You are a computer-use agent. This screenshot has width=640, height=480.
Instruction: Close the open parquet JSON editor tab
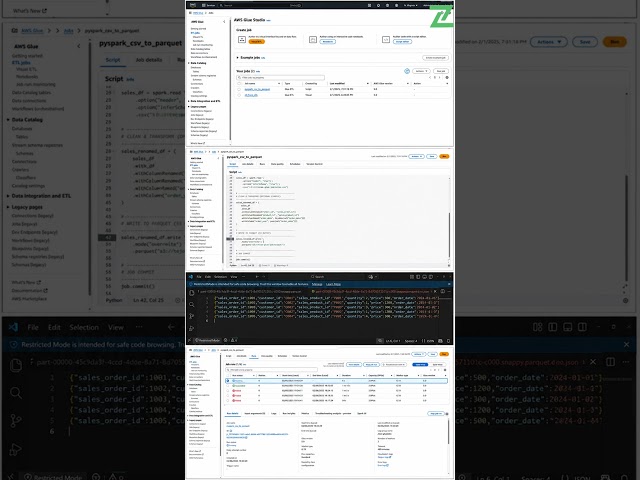pos(435,291)
